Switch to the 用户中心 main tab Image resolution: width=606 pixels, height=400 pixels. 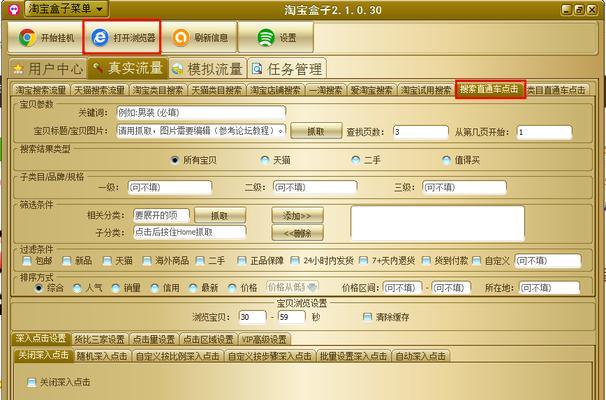tap(48, 69)
